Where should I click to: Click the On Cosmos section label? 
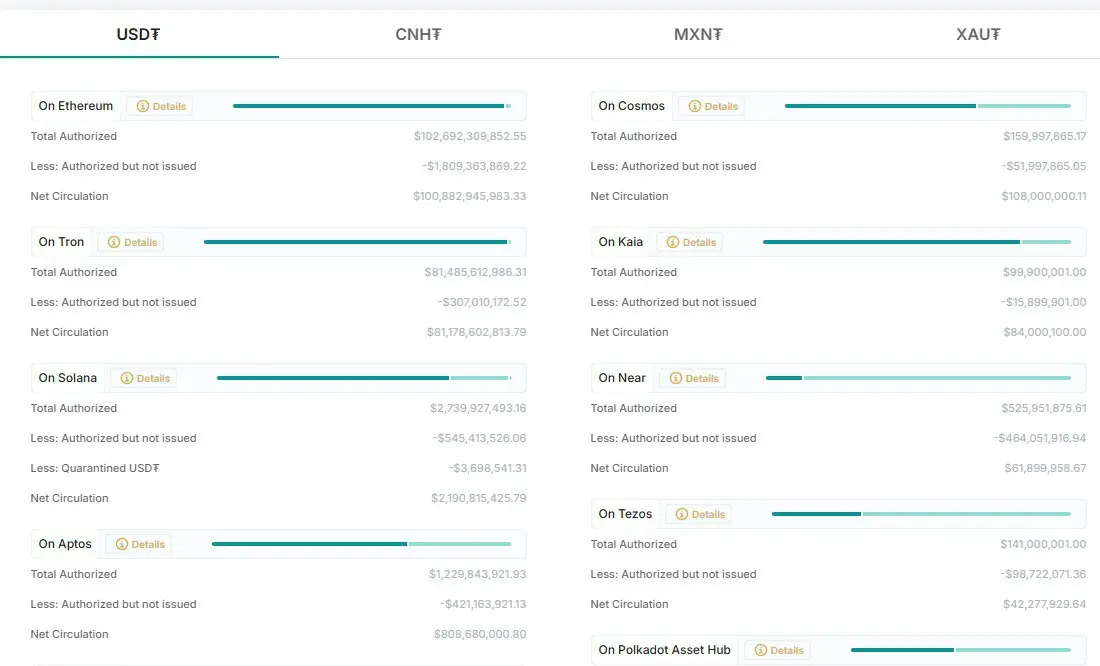click(x=631, y=106)
